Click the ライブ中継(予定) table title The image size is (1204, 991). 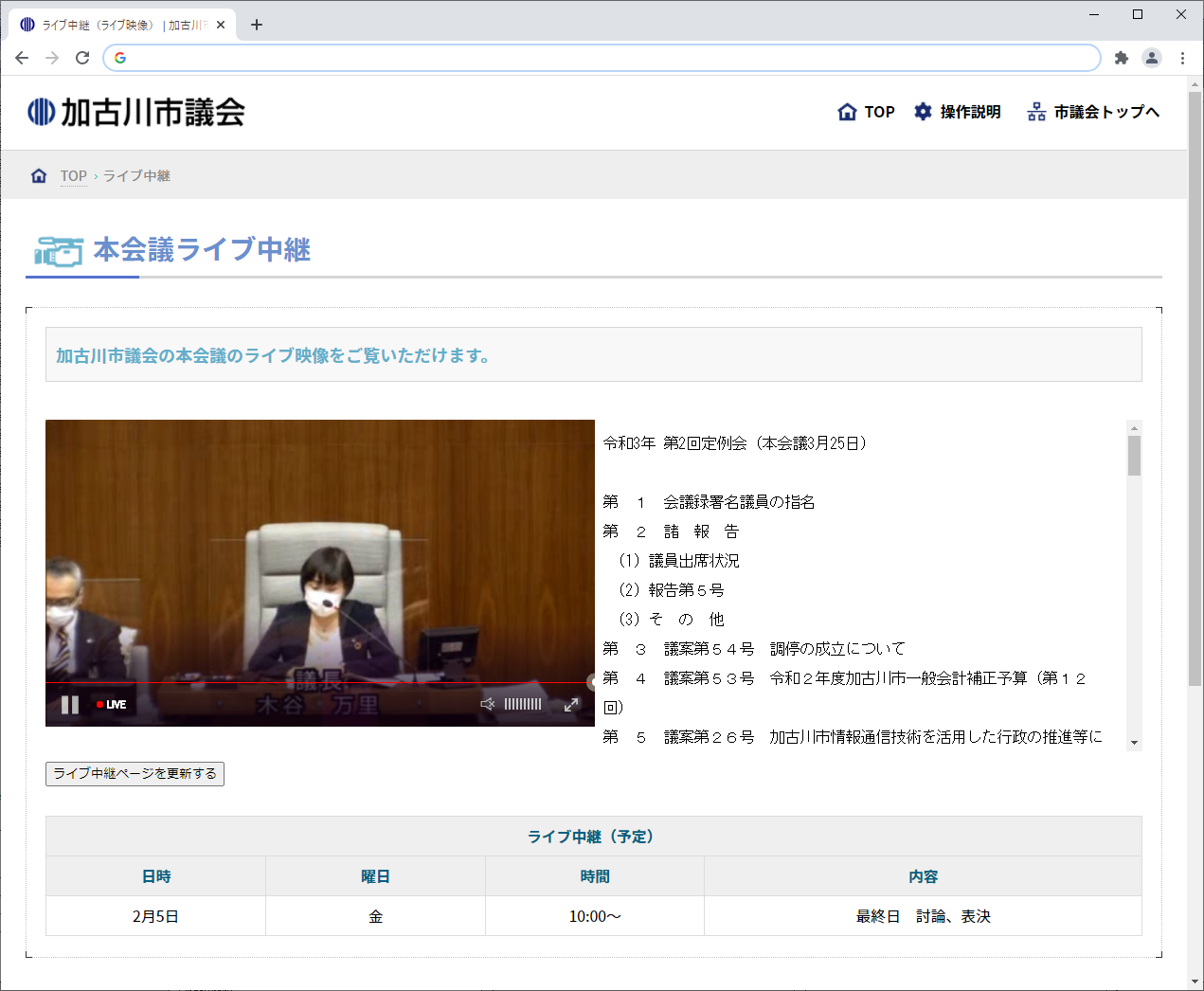coord(594,837)
